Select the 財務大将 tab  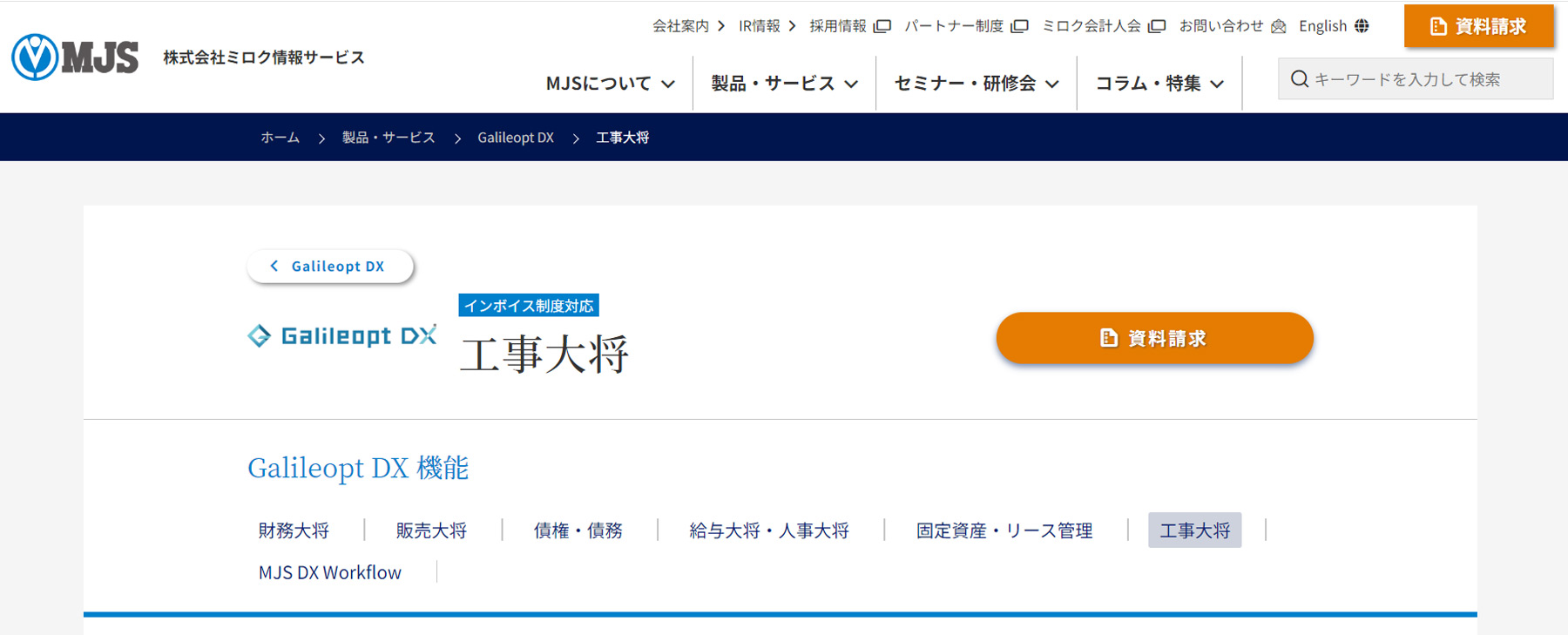pyautogui.click(x=294, y=530)
